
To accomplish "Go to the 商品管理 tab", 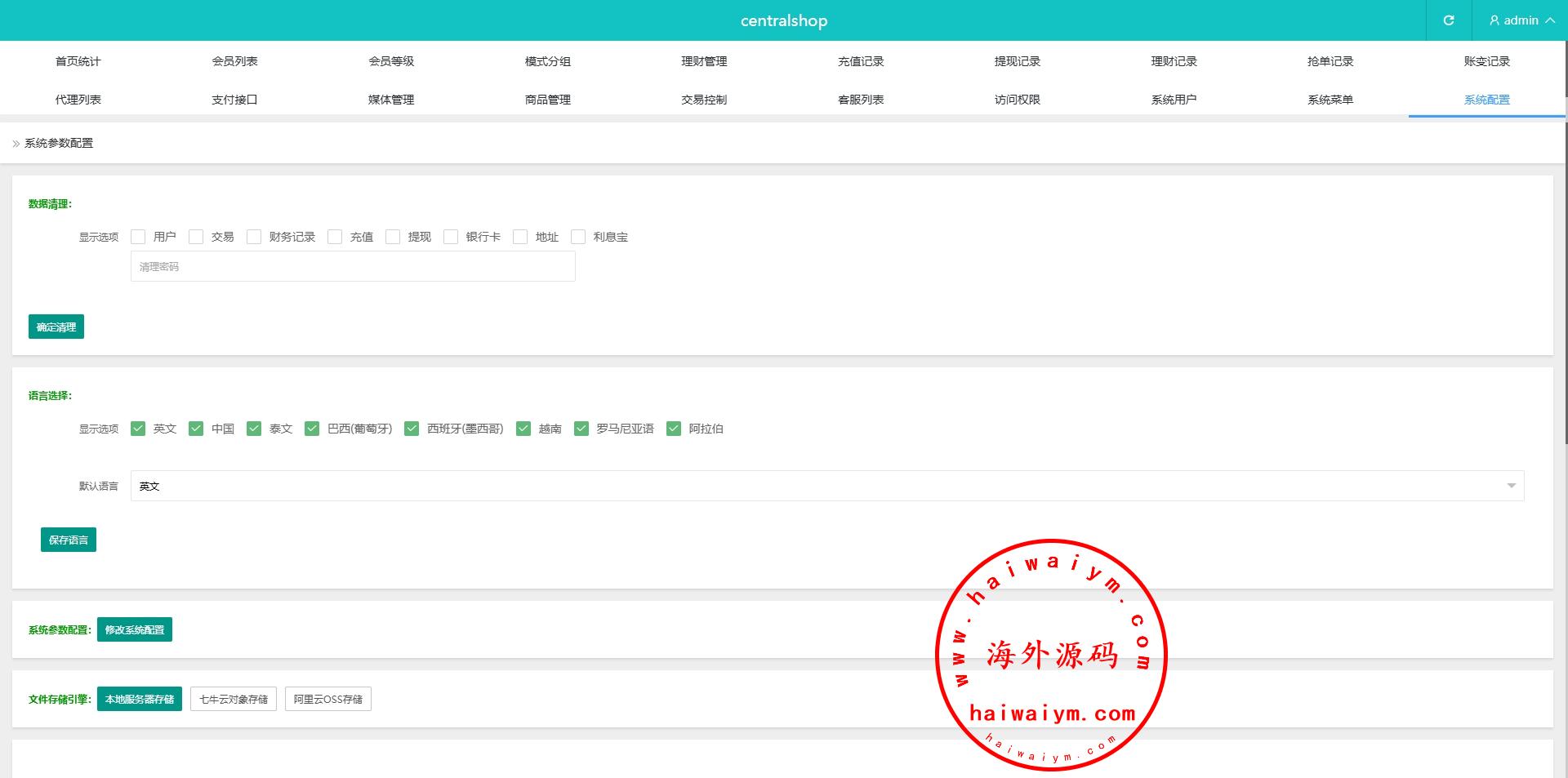I will click(x=547, y=100).
